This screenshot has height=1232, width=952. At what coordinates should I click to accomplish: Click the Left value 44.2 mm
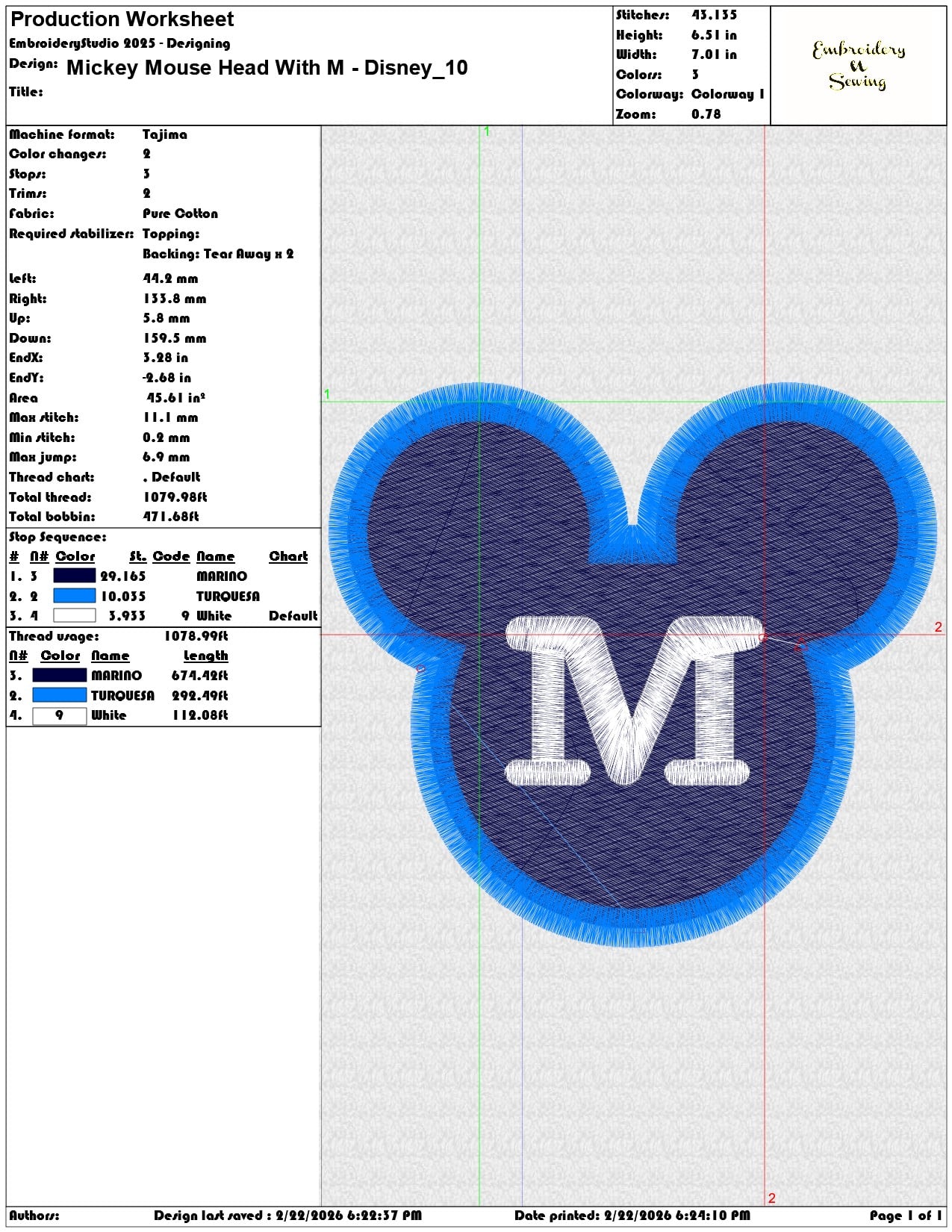[x=170, y=279]
